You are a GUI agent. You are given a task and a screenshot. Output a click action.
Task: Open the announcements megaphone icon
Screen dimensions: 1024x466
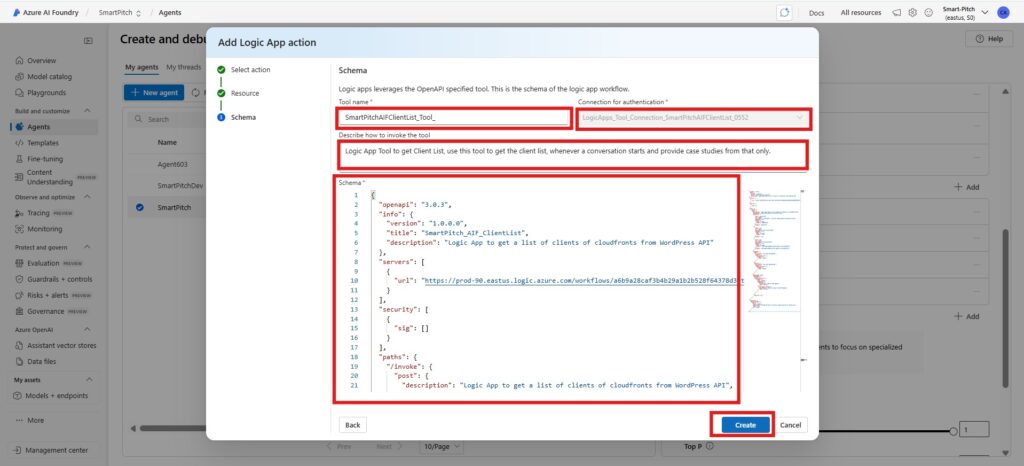pos(897,12)
